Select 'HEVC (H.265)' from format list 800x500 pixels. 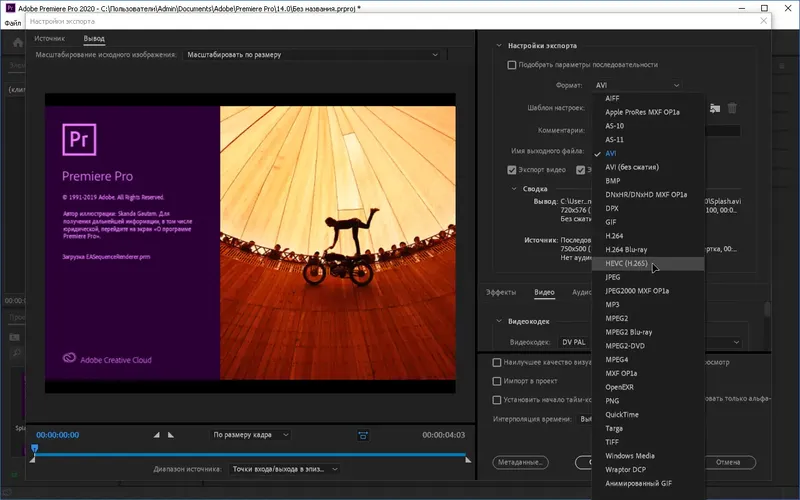[x=627, y=264]
